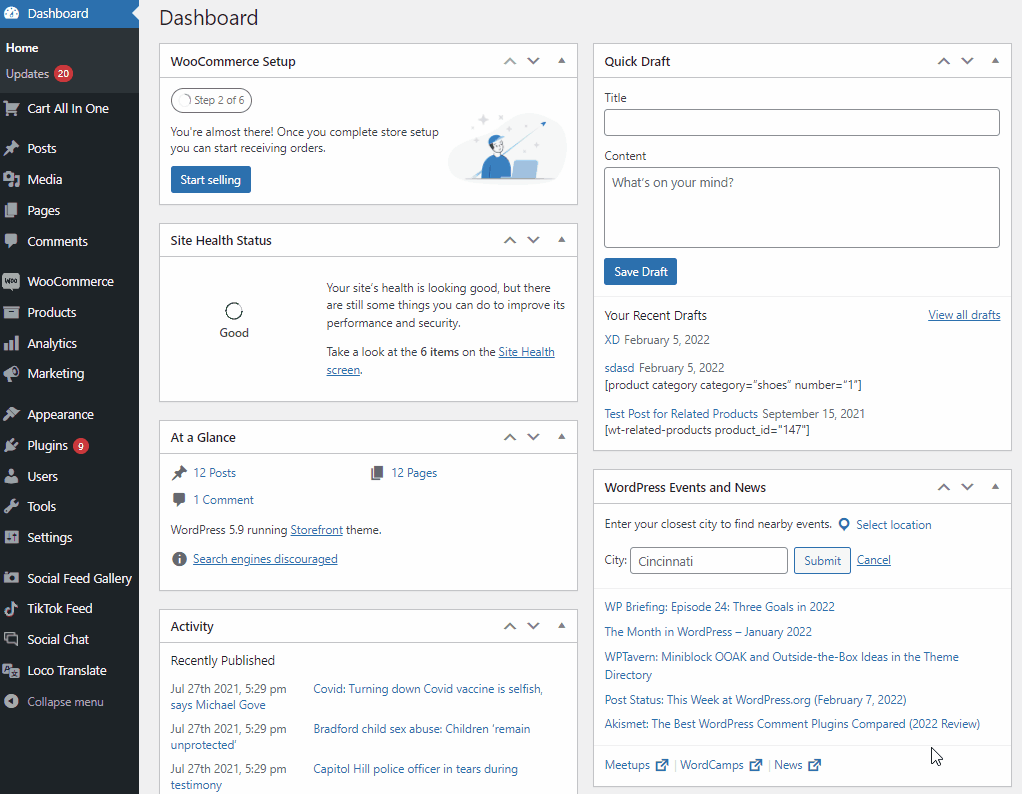Move the Site Health Status panel down
Screen dimensions: 1022x794
coord(533,240)
